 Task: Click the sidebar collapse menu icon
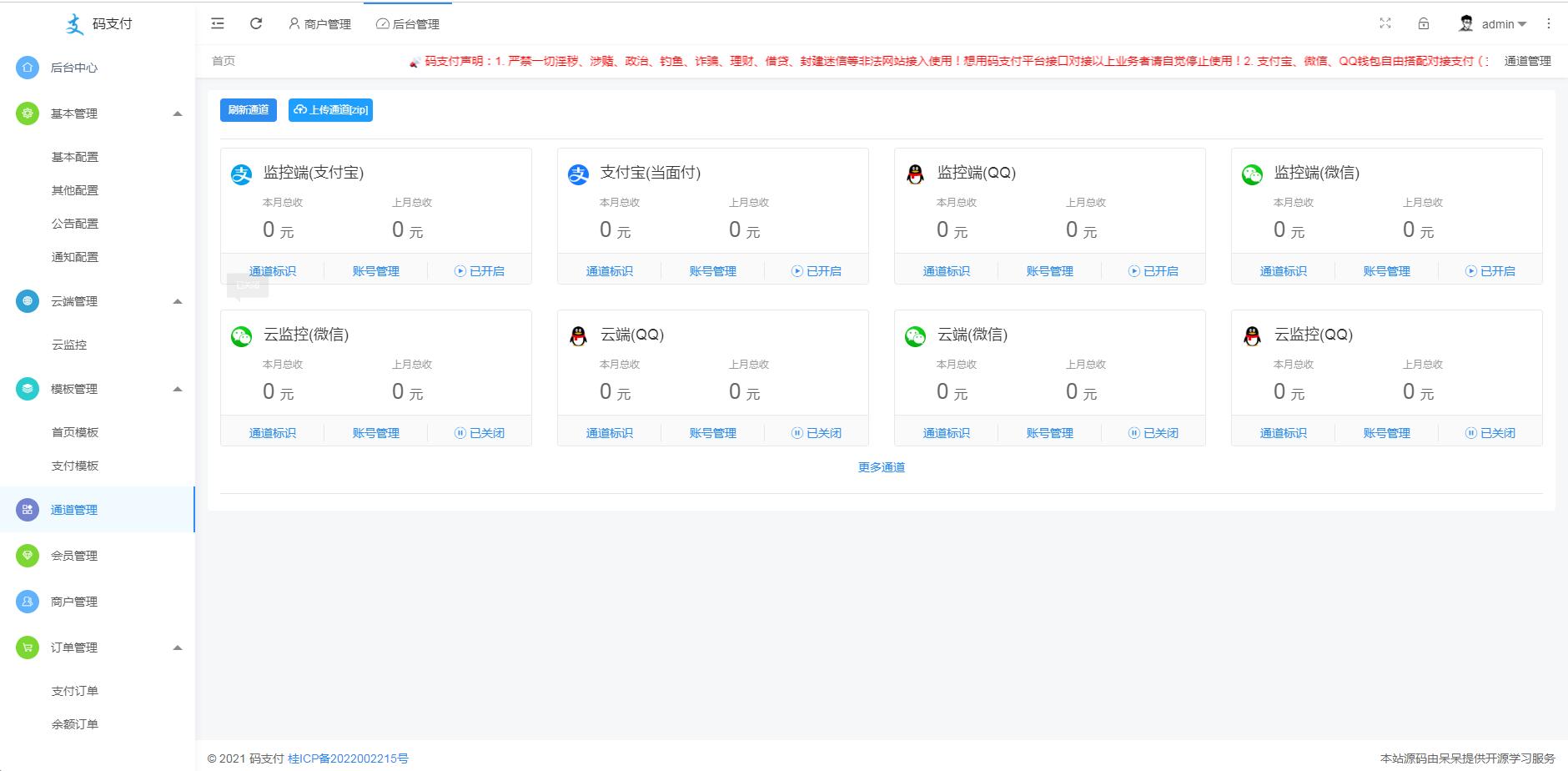click(x=218, y=23)
